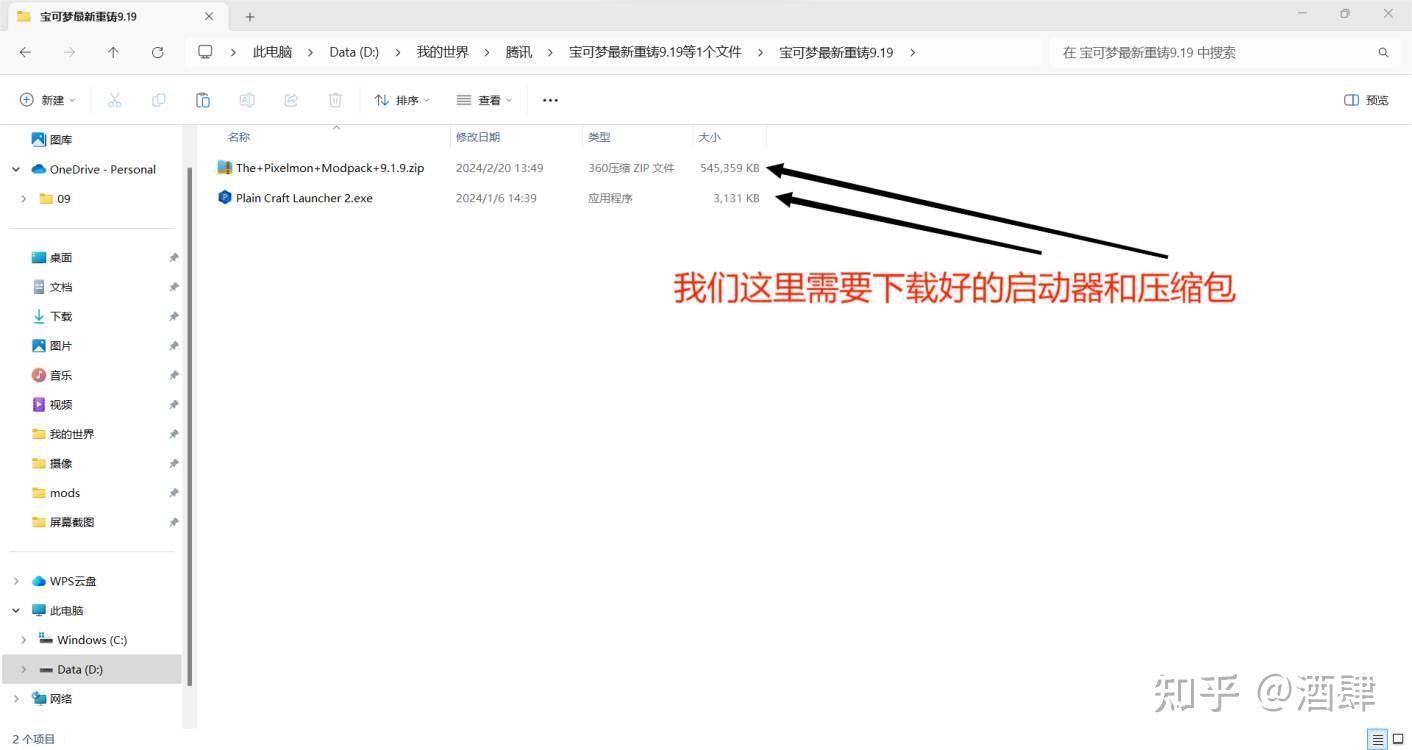Navigate to 腾讯 in the breadcrumb
Image resolution: width=1412 pixels, height=750 pixels.
pyautogui.click(x=519, y=52)
